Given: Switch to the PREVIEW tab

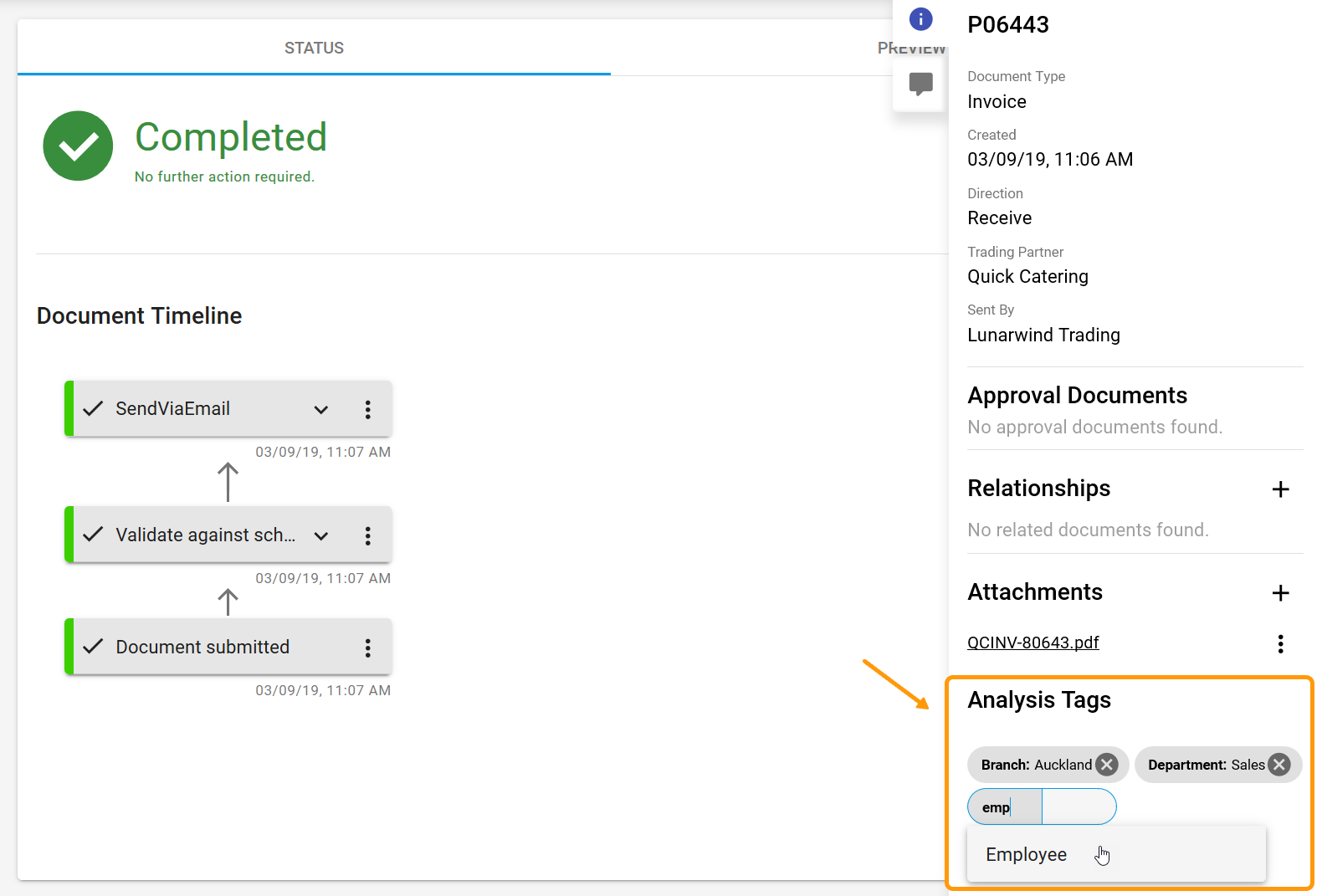Looking at the screenshot, I should pyautogui.click(x=911, y=48).
